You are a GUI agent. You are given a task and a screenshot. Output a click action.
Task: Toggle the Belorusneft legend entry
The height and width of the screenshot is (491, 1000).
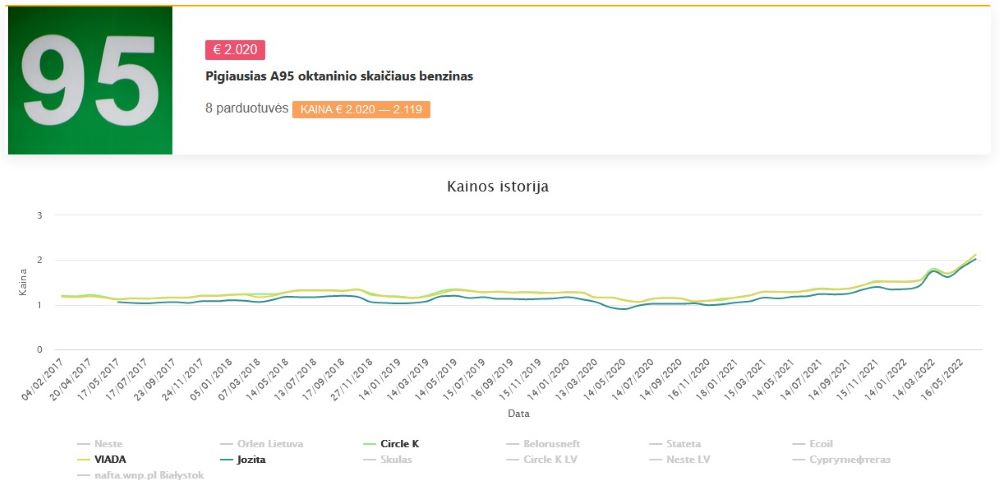[x=543, y=444]
